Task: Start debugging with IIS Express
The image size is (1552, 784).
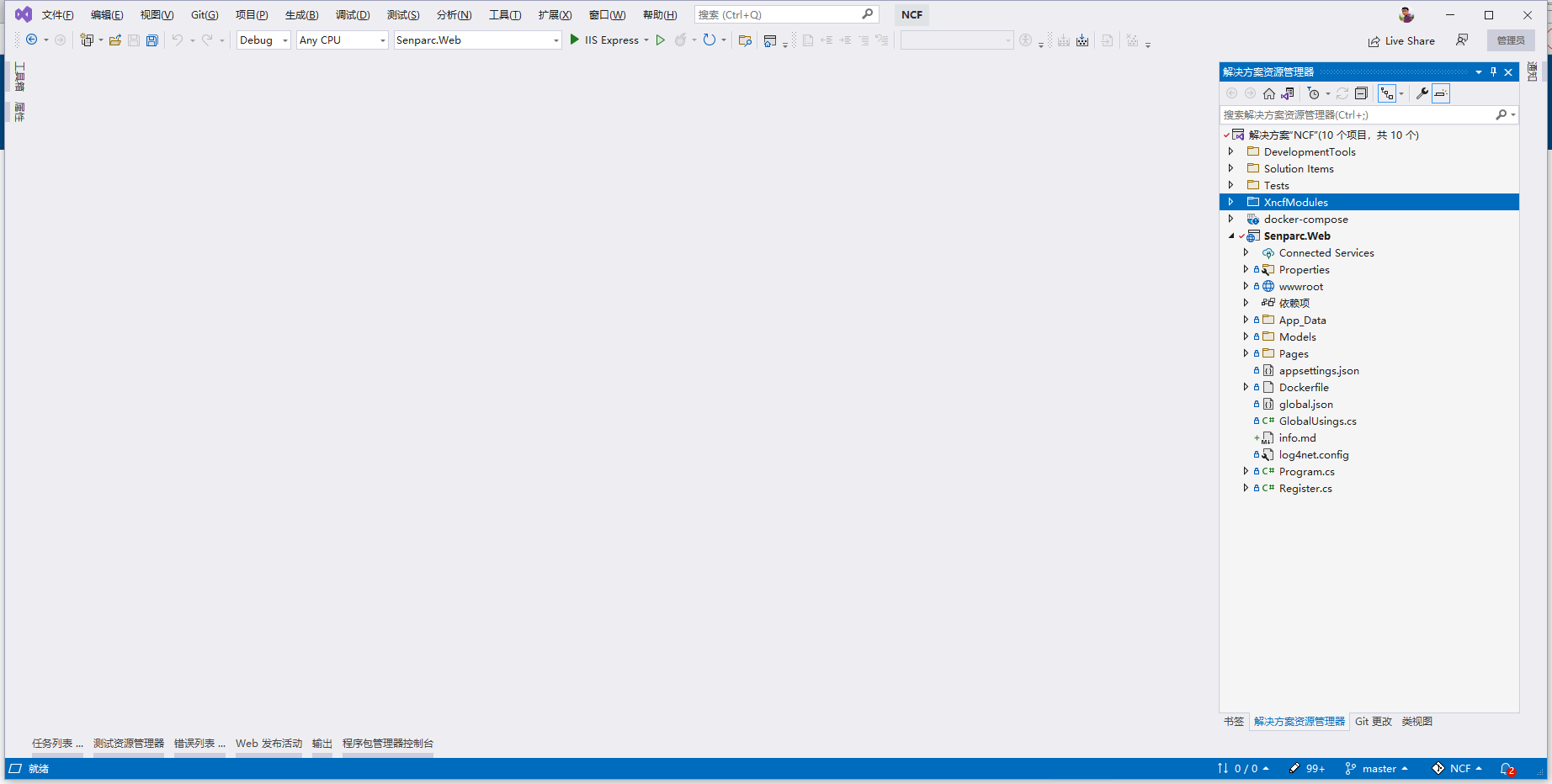Action: (x=604, y=40)
